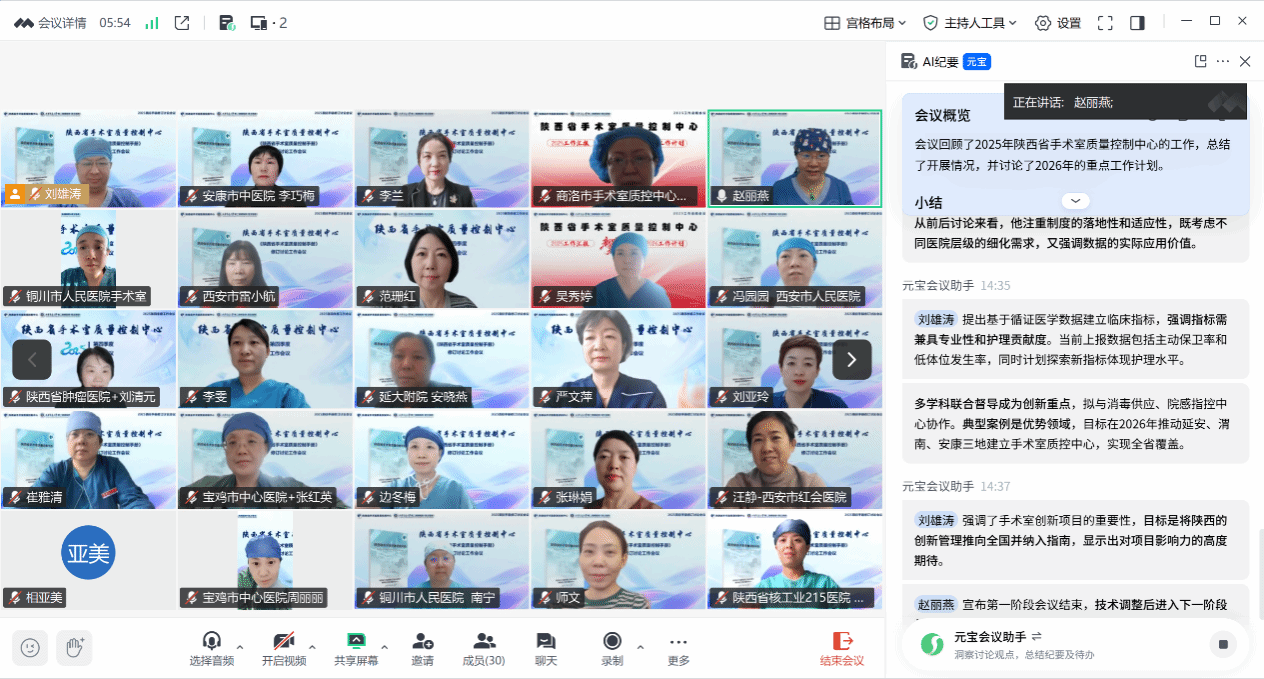Open the 成员(30) members list
This screenshot has width=1264, height=679.
point(484,648)
